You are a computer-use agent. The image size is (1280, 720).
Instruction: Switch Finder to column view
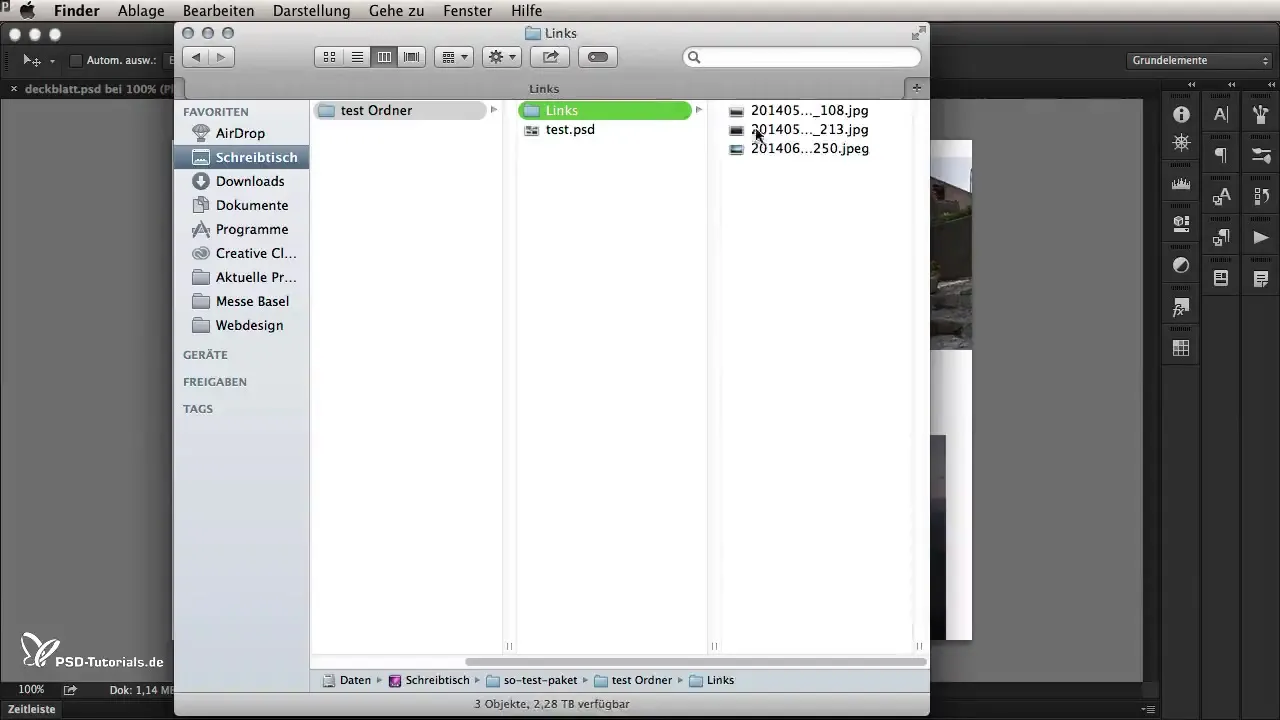click(x=384, y=57)
